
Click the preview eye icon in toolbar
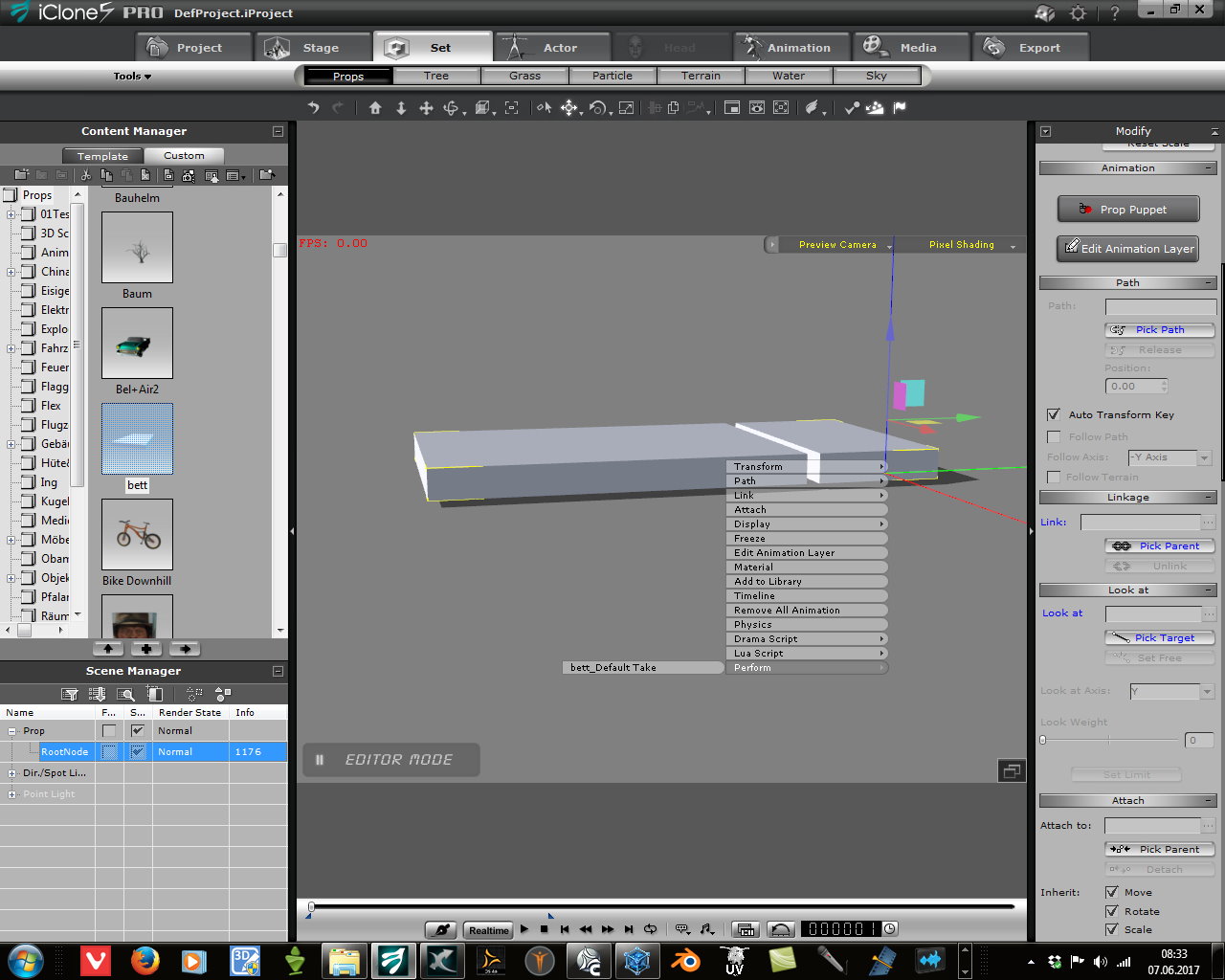click(757, 108)
